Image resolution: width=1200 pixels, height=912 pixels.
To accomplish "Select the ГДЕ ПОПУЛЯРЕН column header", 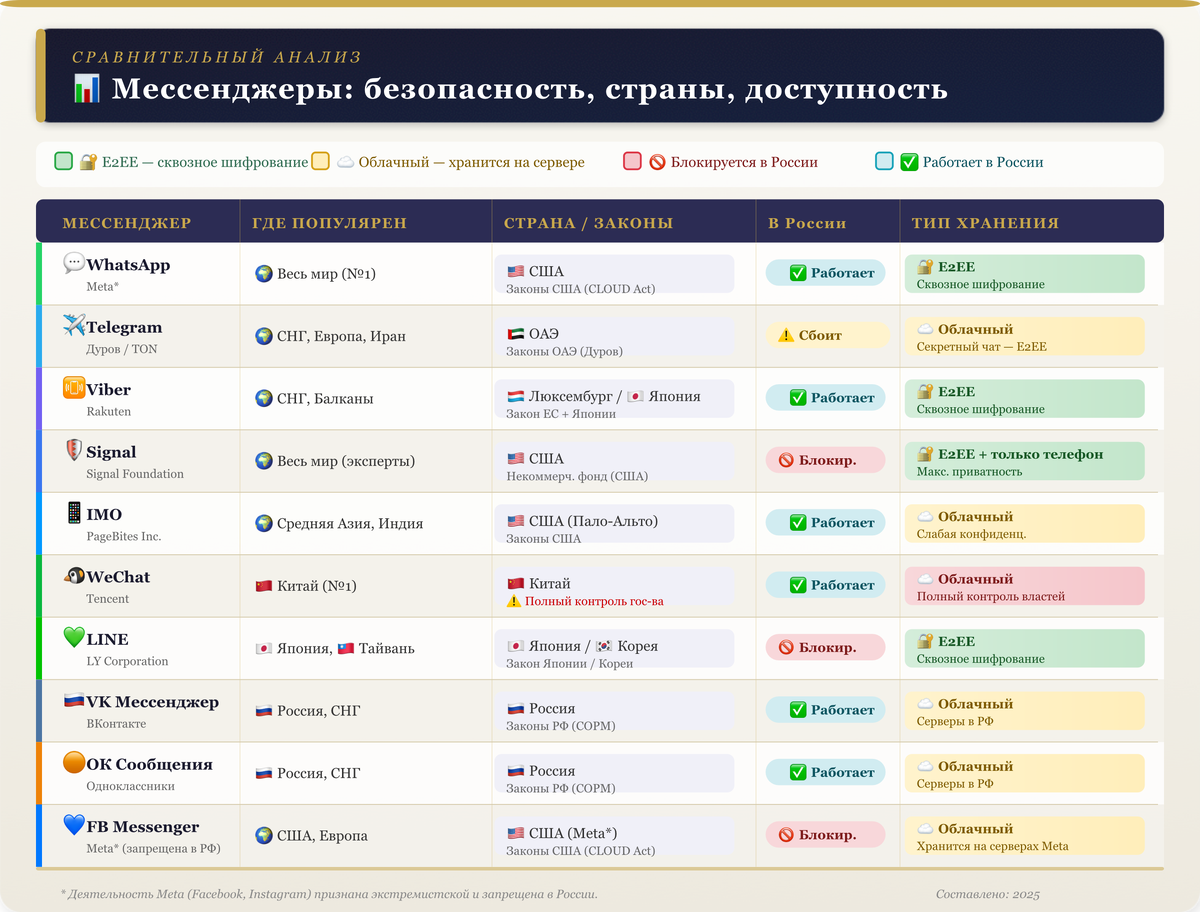I will [x=330, y=223].
